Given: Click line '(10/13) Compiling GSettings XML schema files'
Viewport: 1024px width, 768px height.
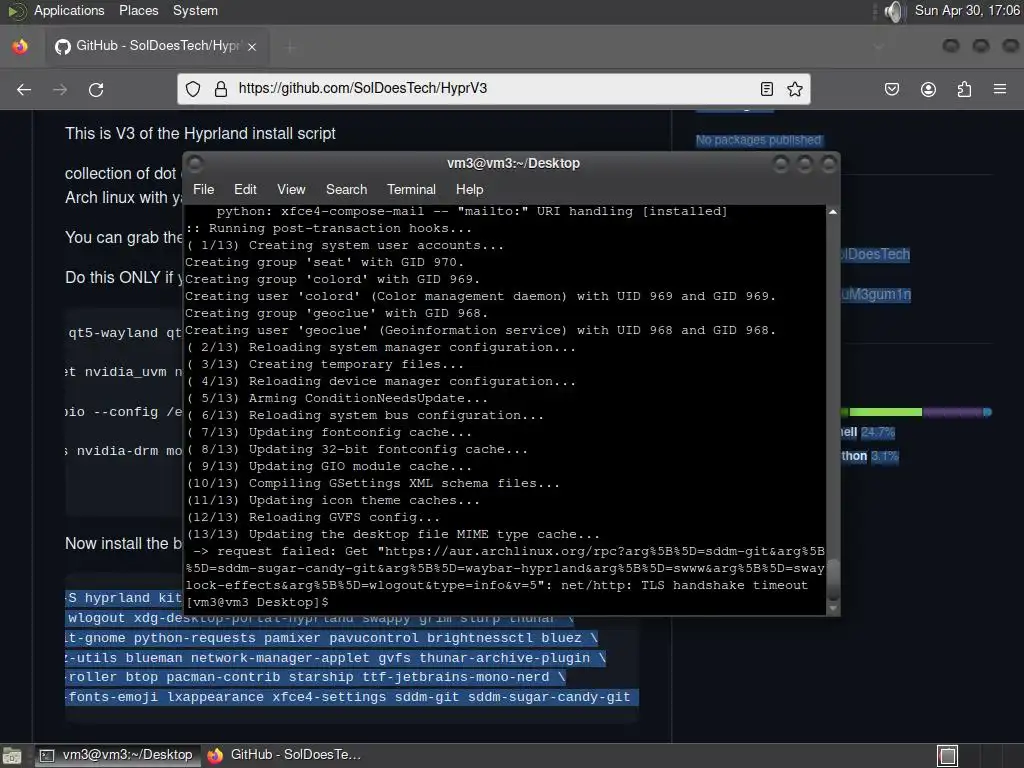Looking at the screenshot, I should click(373, 483).
